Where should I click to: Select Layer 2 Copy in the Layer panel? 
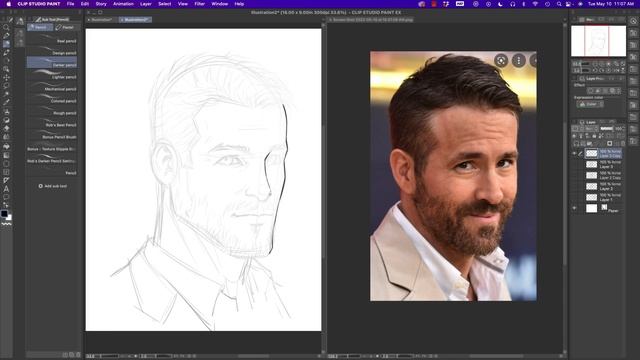click(x=603, y=176)
